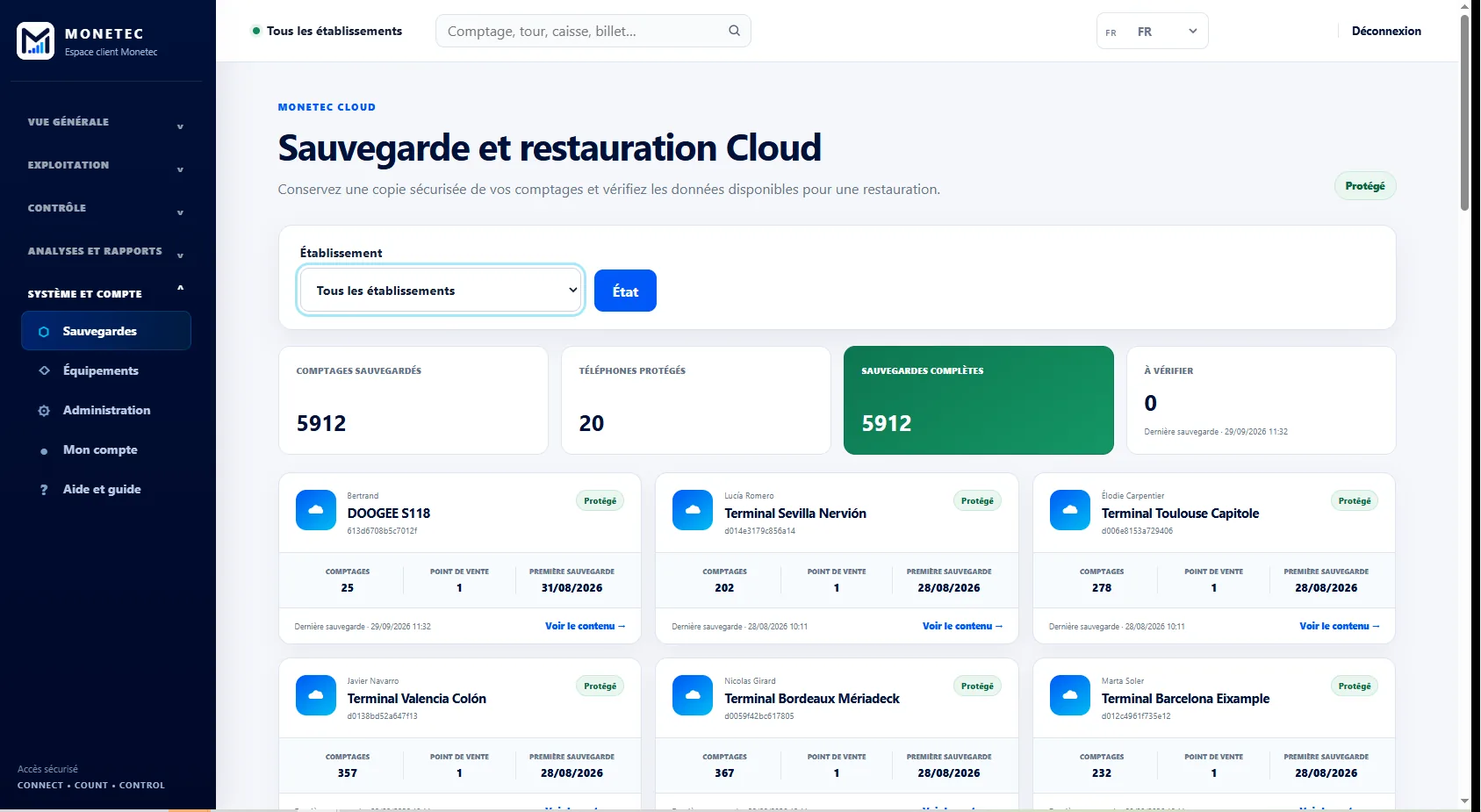Click Protégé badge on Terminal Valencia Colón

pos(600,686)
